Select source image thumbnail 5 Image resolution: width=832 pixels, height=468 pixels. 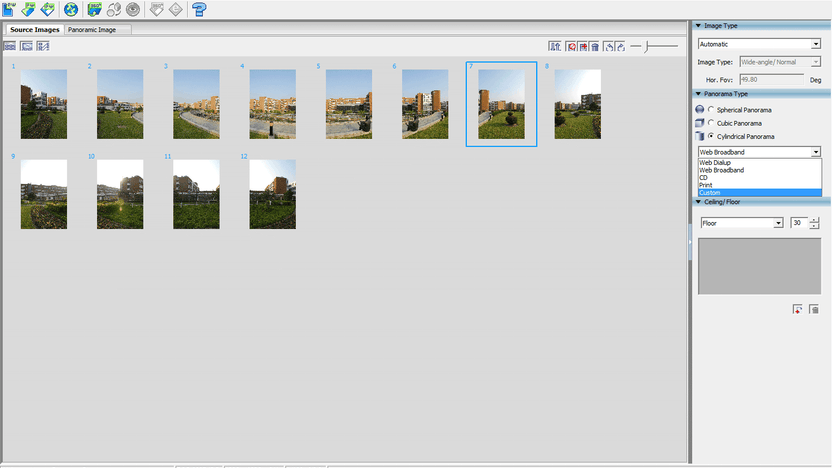(349, 104)
